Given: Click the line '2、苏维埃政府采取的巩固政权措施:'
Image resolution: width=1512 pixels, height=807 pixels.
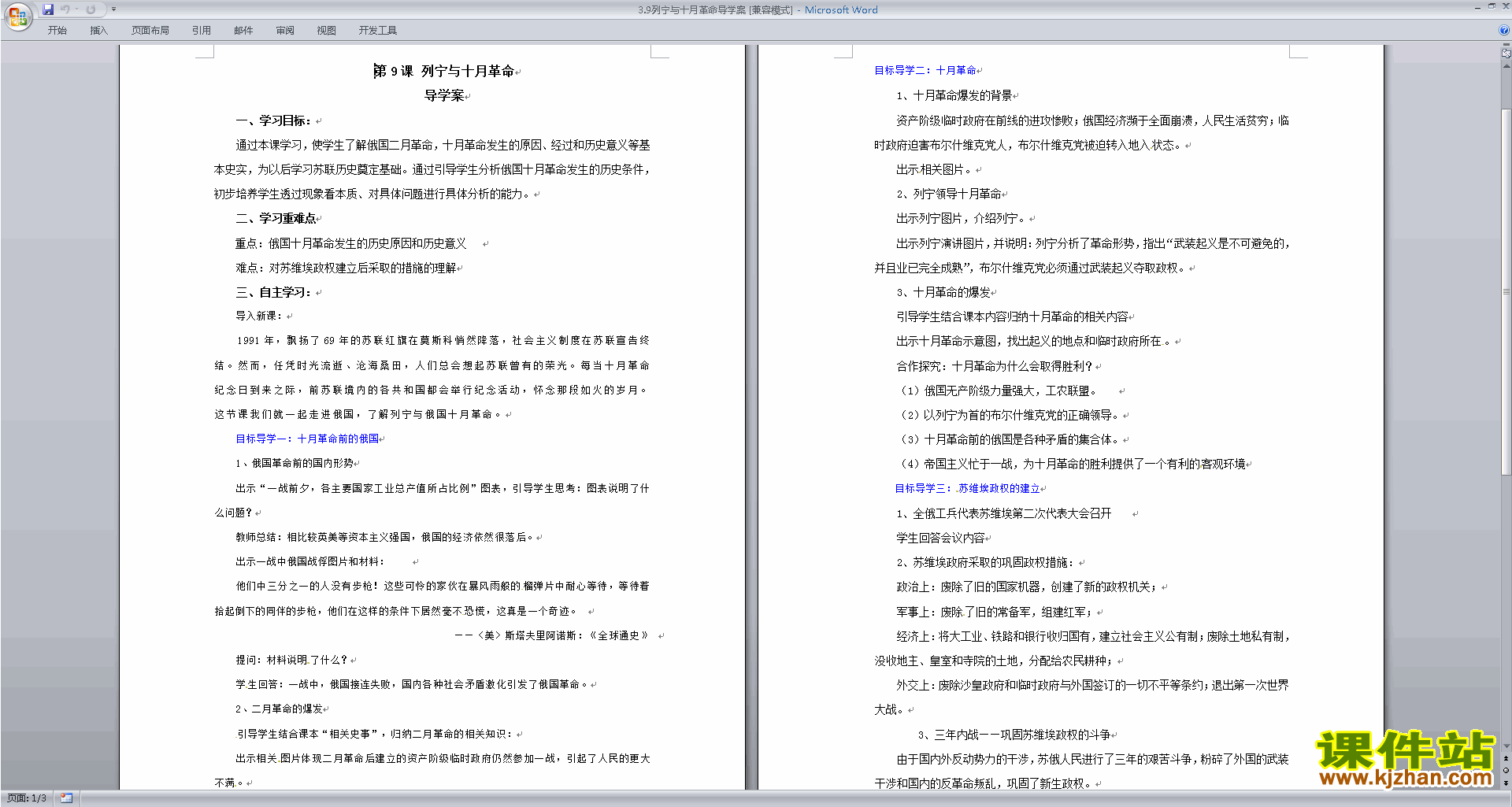Looking at the screenshot, I should point(986,562).
